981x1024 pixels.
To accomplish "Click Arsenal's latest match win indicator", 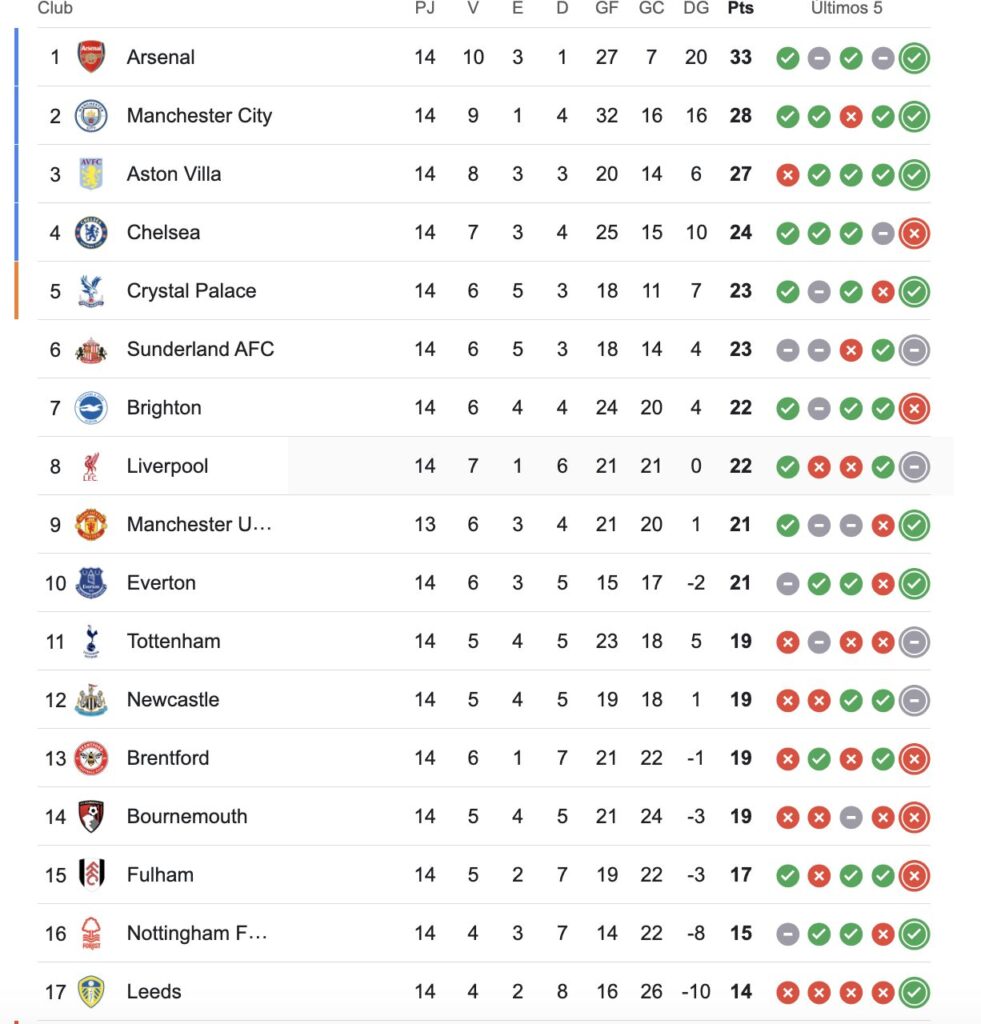I will 914,58.
